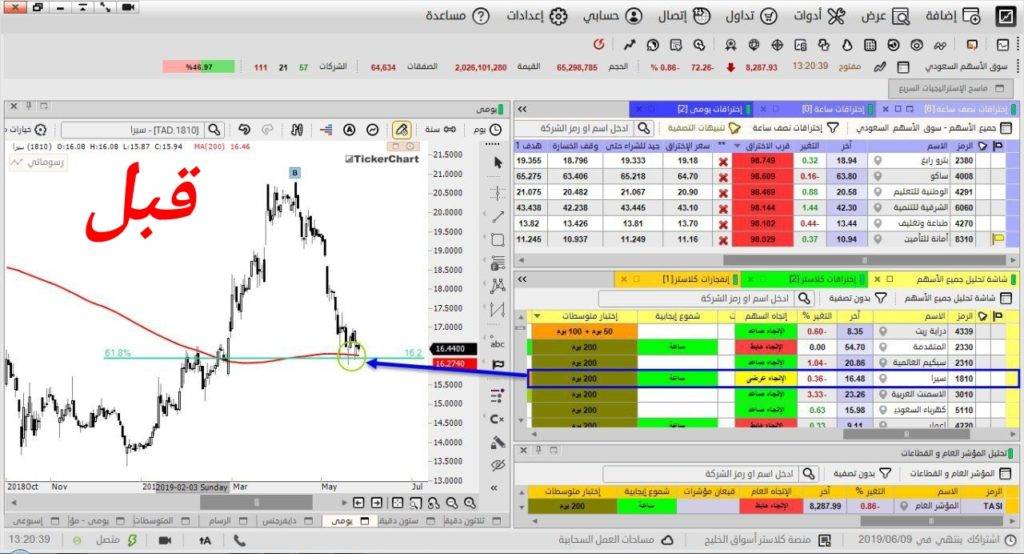1024x554 pixels.
Task: Click the video camera icon in status bar
Action: pyautogui.click(x=165, y=540)
